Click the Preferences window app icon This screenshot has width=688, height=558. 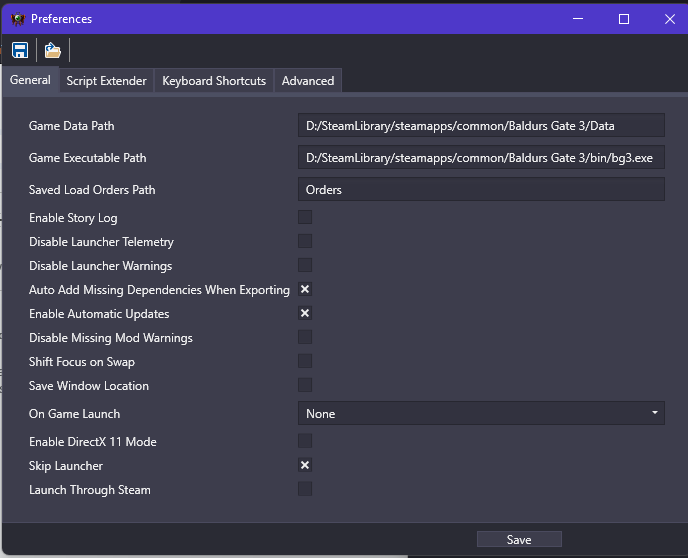(x=18, y=19)
